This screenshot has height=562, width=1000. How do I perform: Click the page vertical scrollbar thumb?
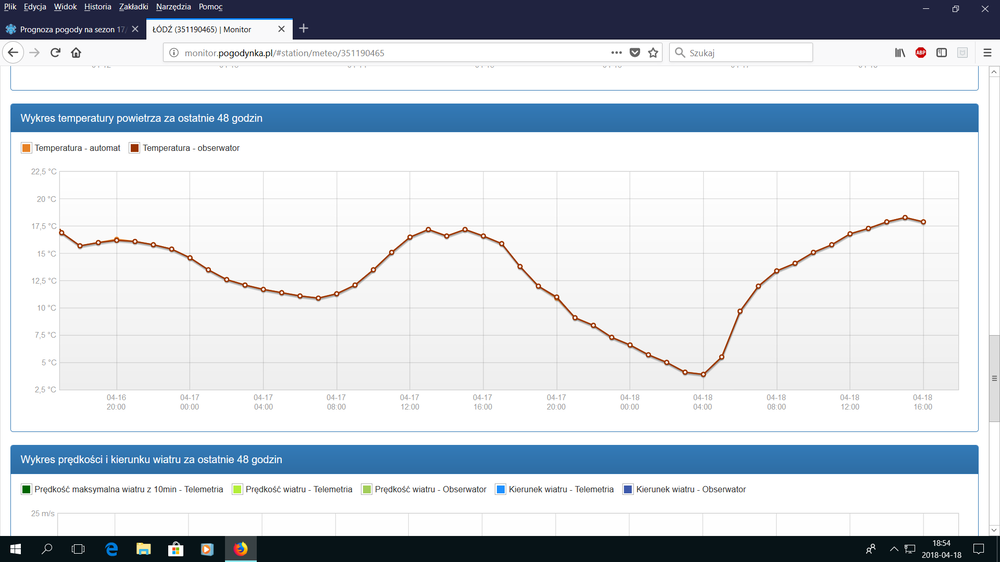[994, 378]
